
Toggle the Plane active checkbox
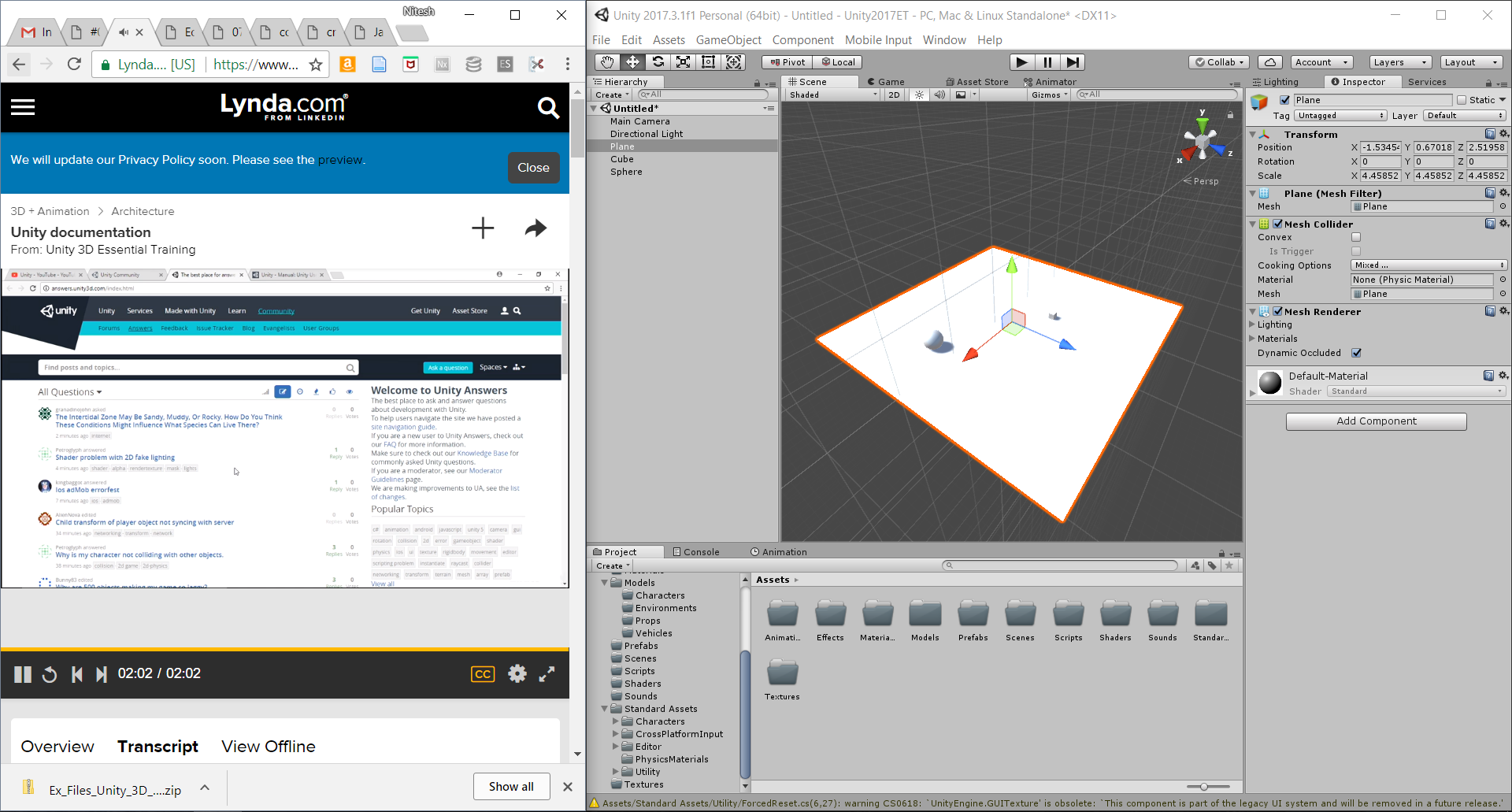pos(1285,100)
